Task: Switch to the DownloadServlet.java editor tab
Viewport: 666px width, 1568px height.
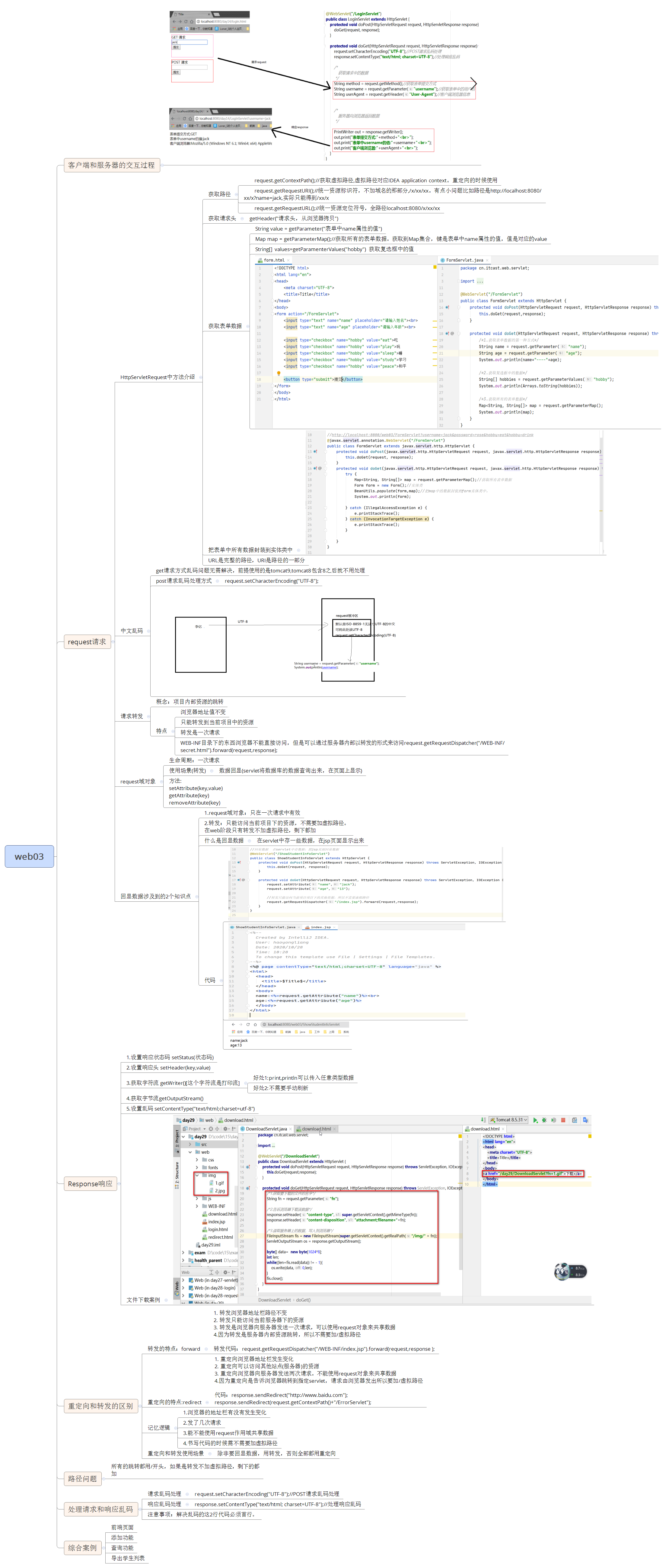Action: [x=266, y=1129]
